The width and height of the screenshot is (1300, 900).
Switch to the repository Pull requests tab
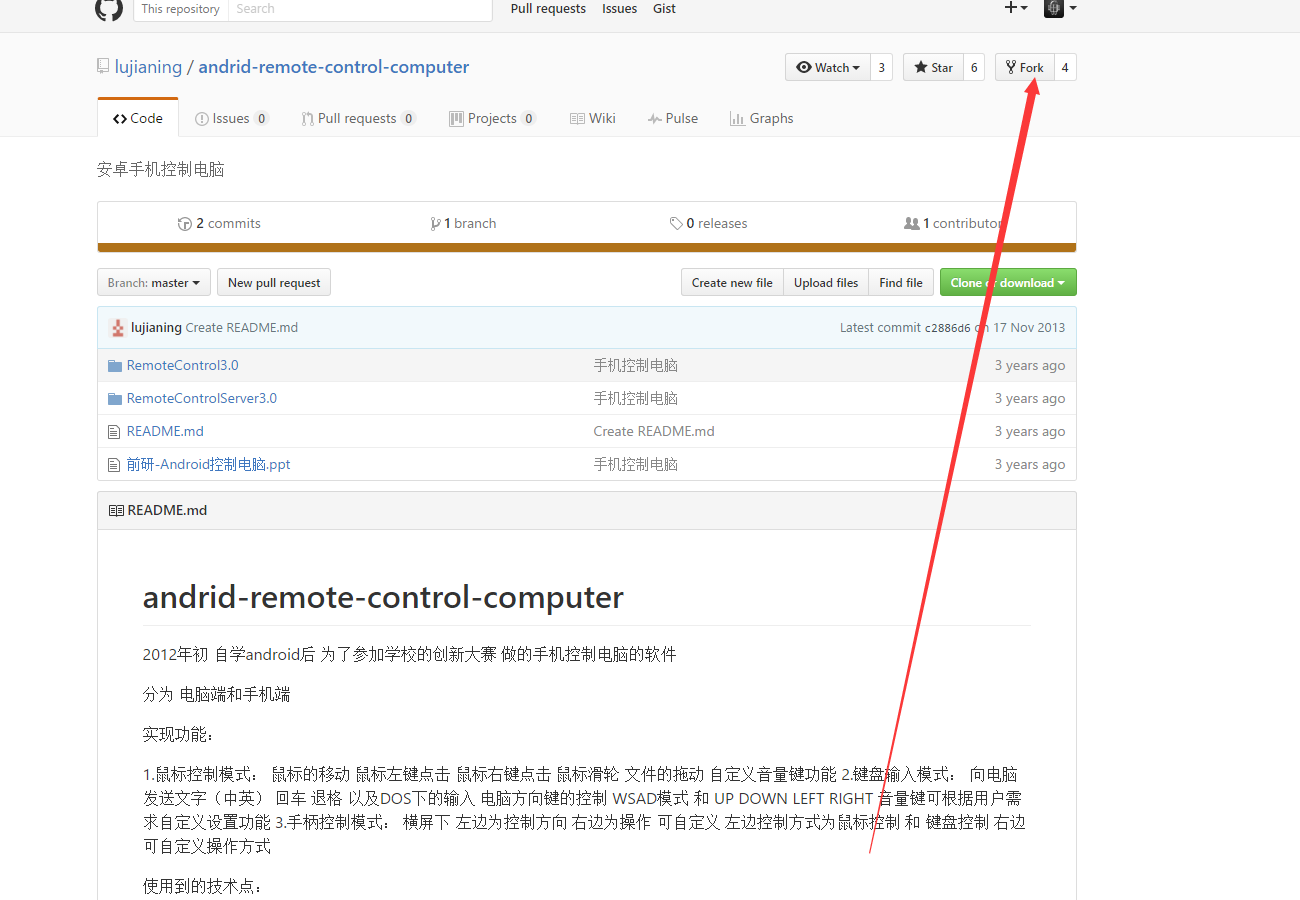(358, 118)
